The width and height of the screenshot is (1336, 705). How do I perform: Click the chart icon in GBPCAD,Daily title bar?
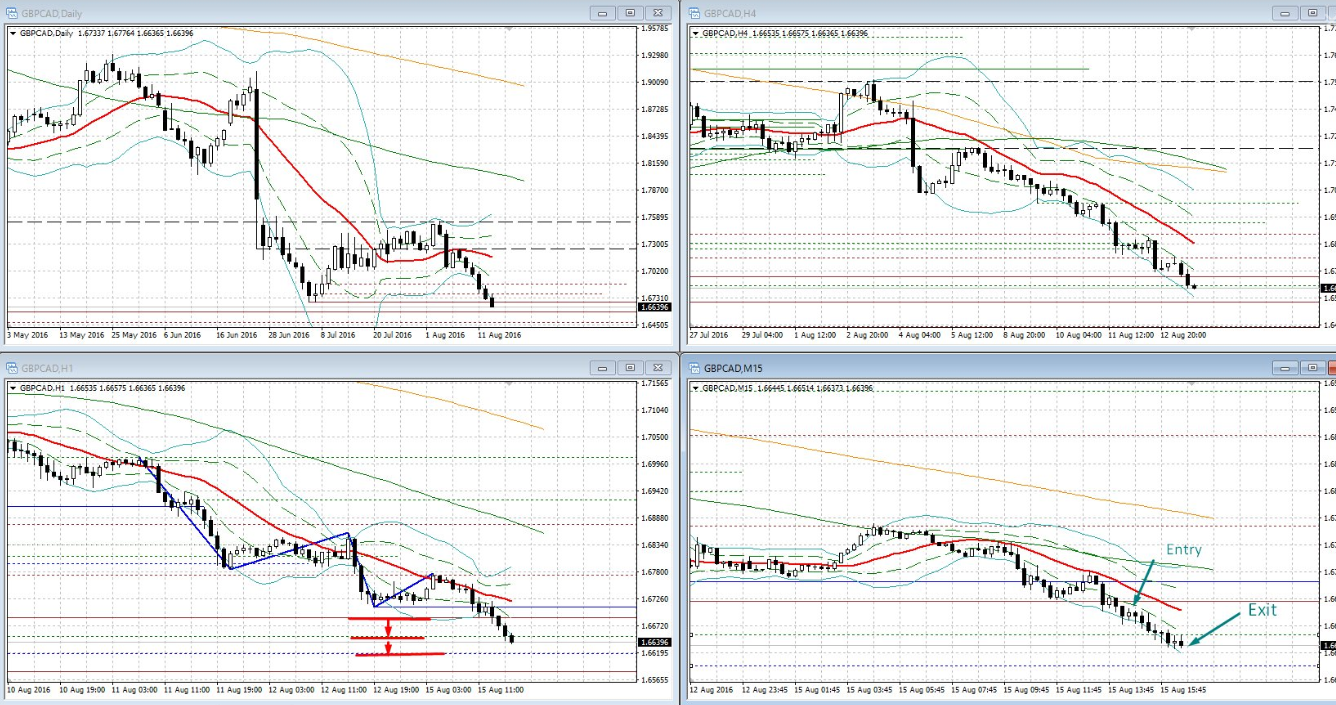[12, 13]
